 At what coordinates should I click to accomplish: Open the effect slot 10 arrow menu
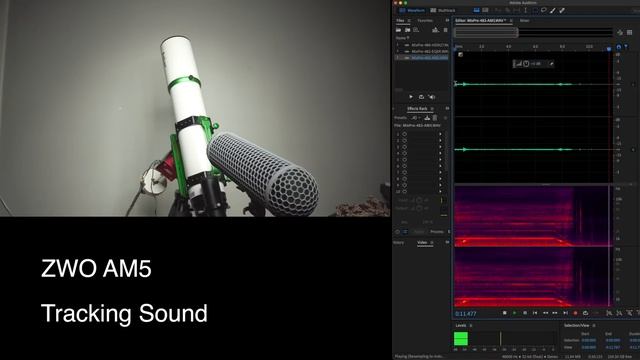440,191
